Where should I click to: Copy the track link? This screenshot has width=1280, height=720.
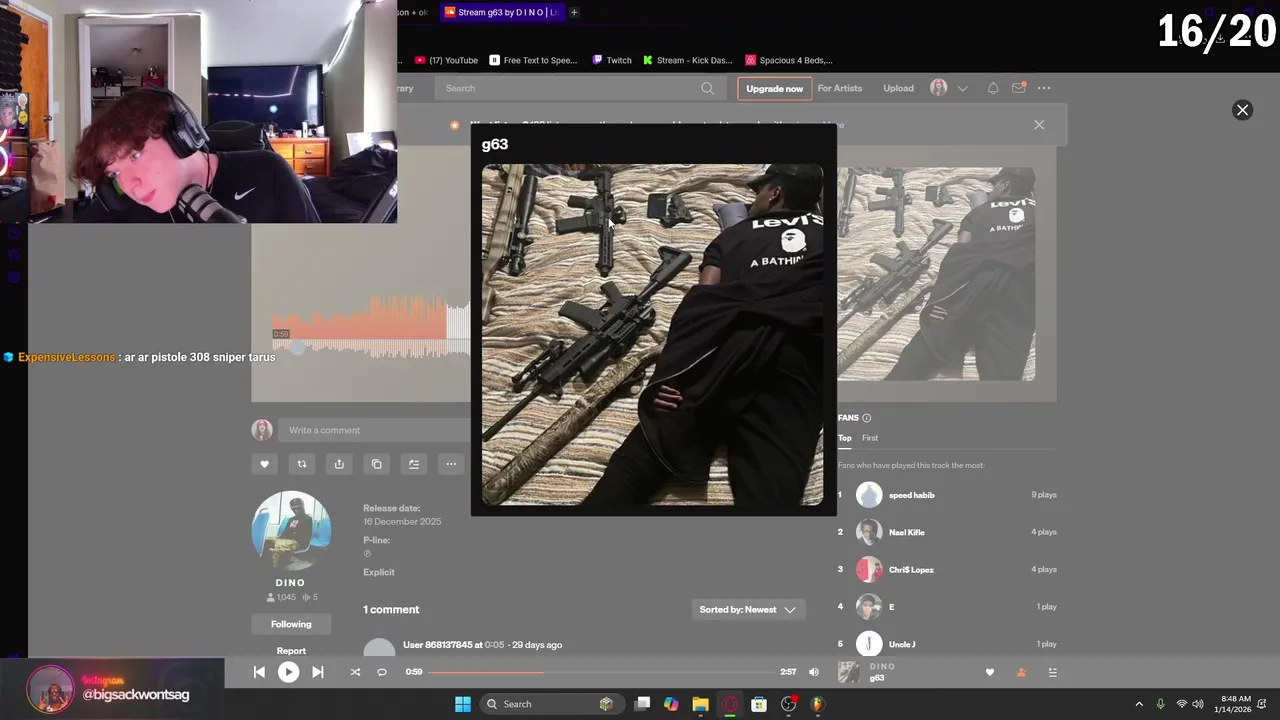pyautogui.click(x=376, y=464)
